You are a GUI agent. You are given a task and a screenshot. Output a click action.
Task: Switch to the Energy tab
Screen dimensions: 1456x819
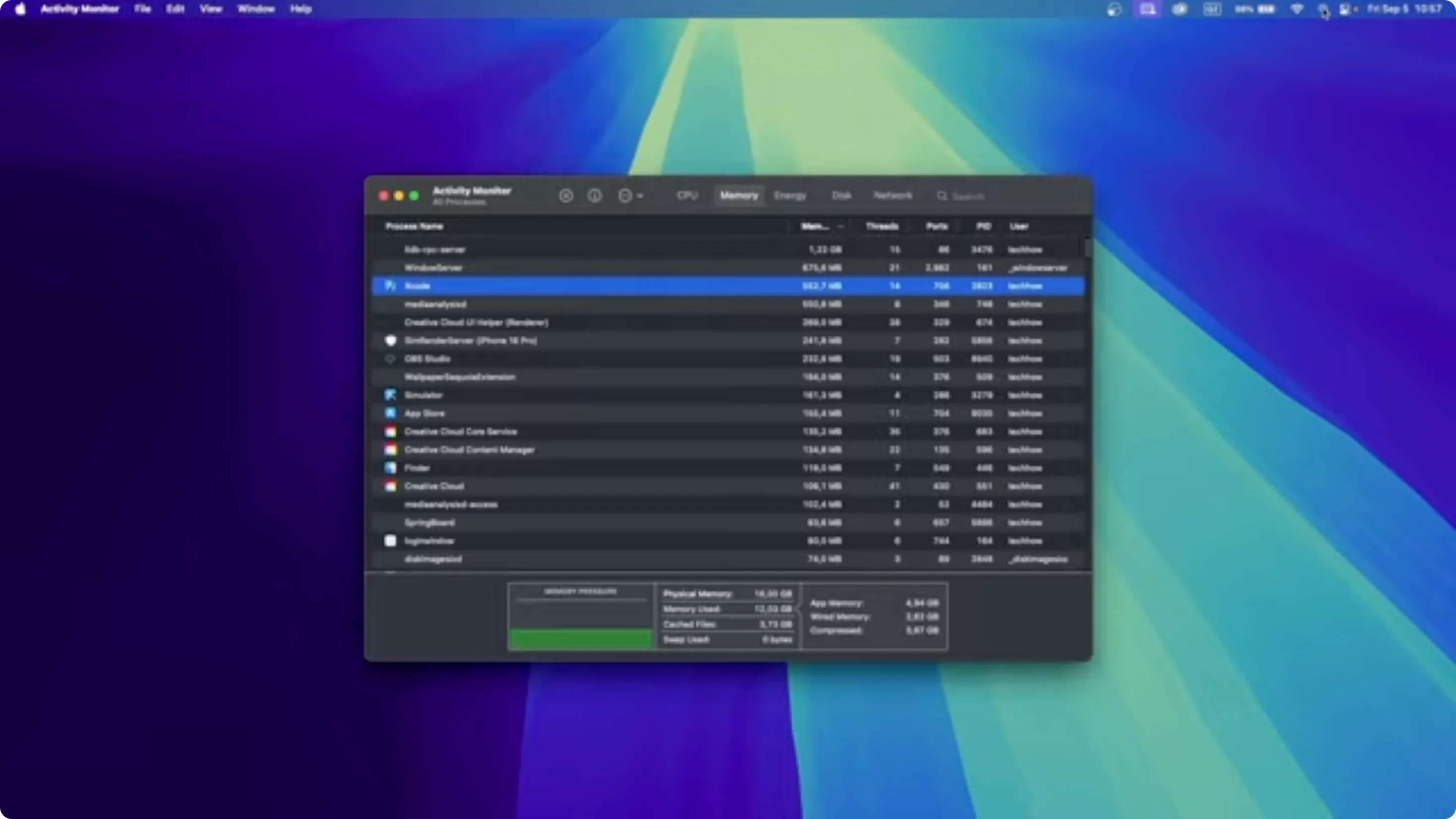click(x=789, y=195)
